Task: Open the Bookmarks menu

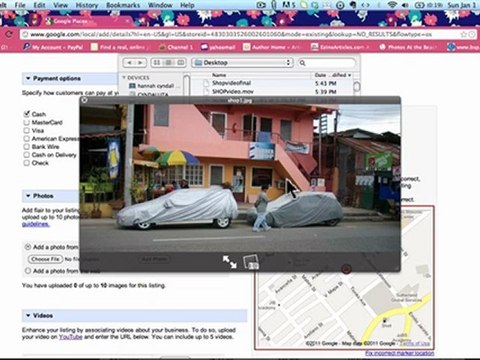Action: pos(123,5)
